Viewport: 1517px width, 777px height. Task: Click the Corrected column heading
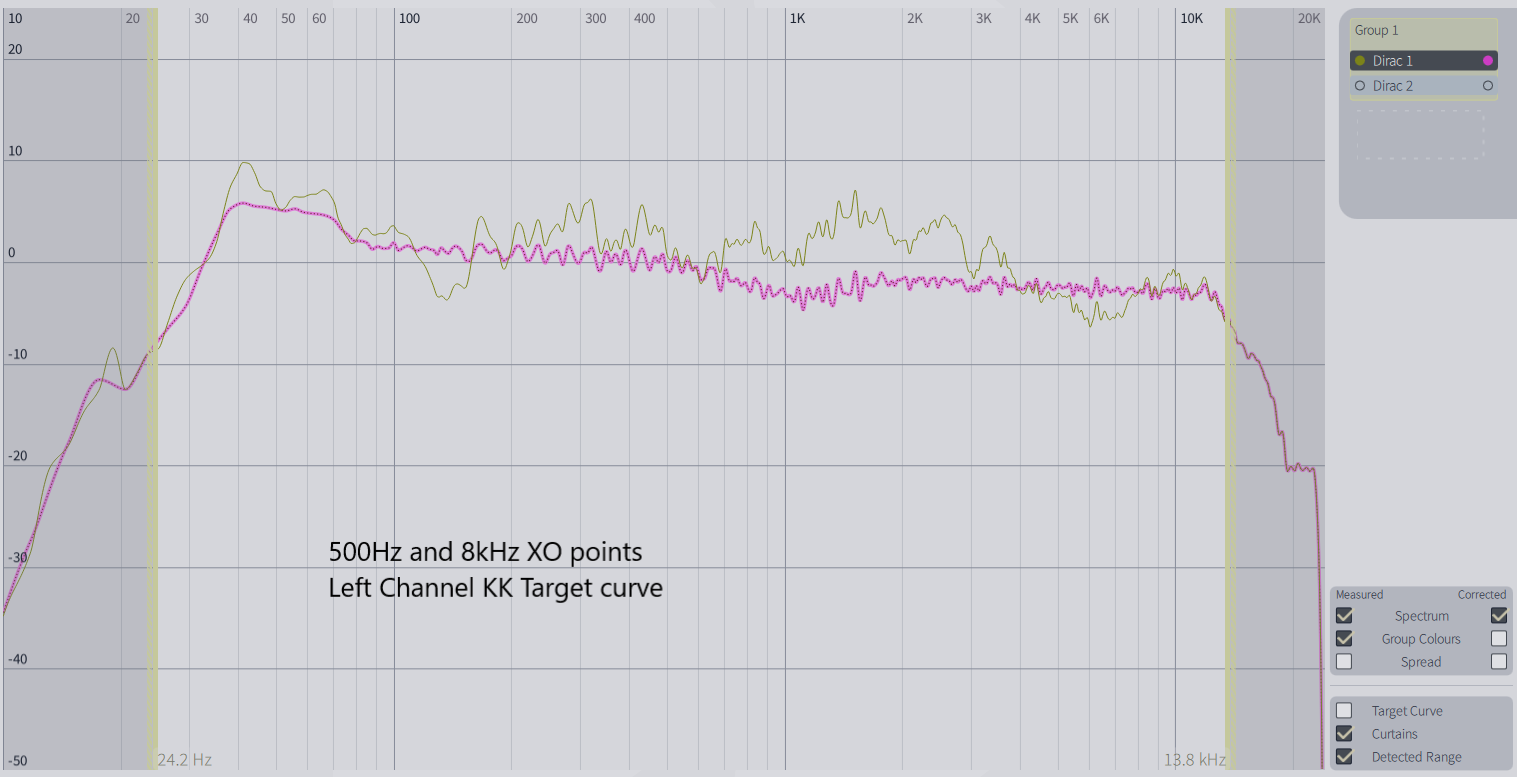pyautogui.click(x=1482, y=595)
